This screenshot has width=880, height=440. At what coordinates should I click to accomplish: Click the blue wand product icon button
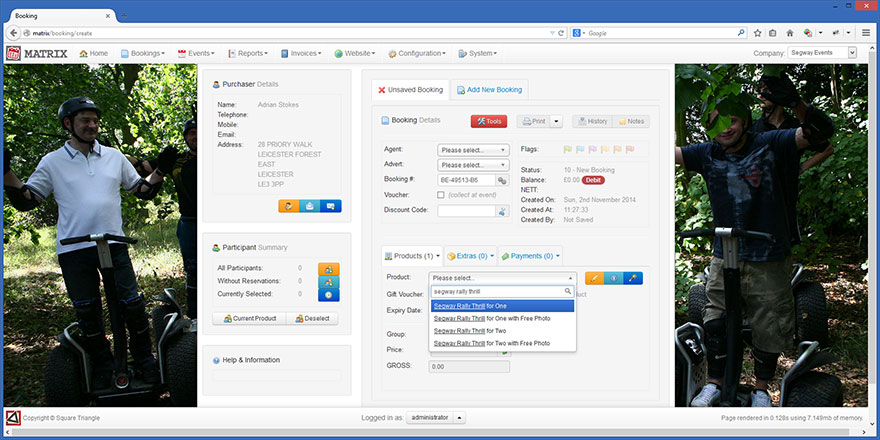tap(632, 278)
